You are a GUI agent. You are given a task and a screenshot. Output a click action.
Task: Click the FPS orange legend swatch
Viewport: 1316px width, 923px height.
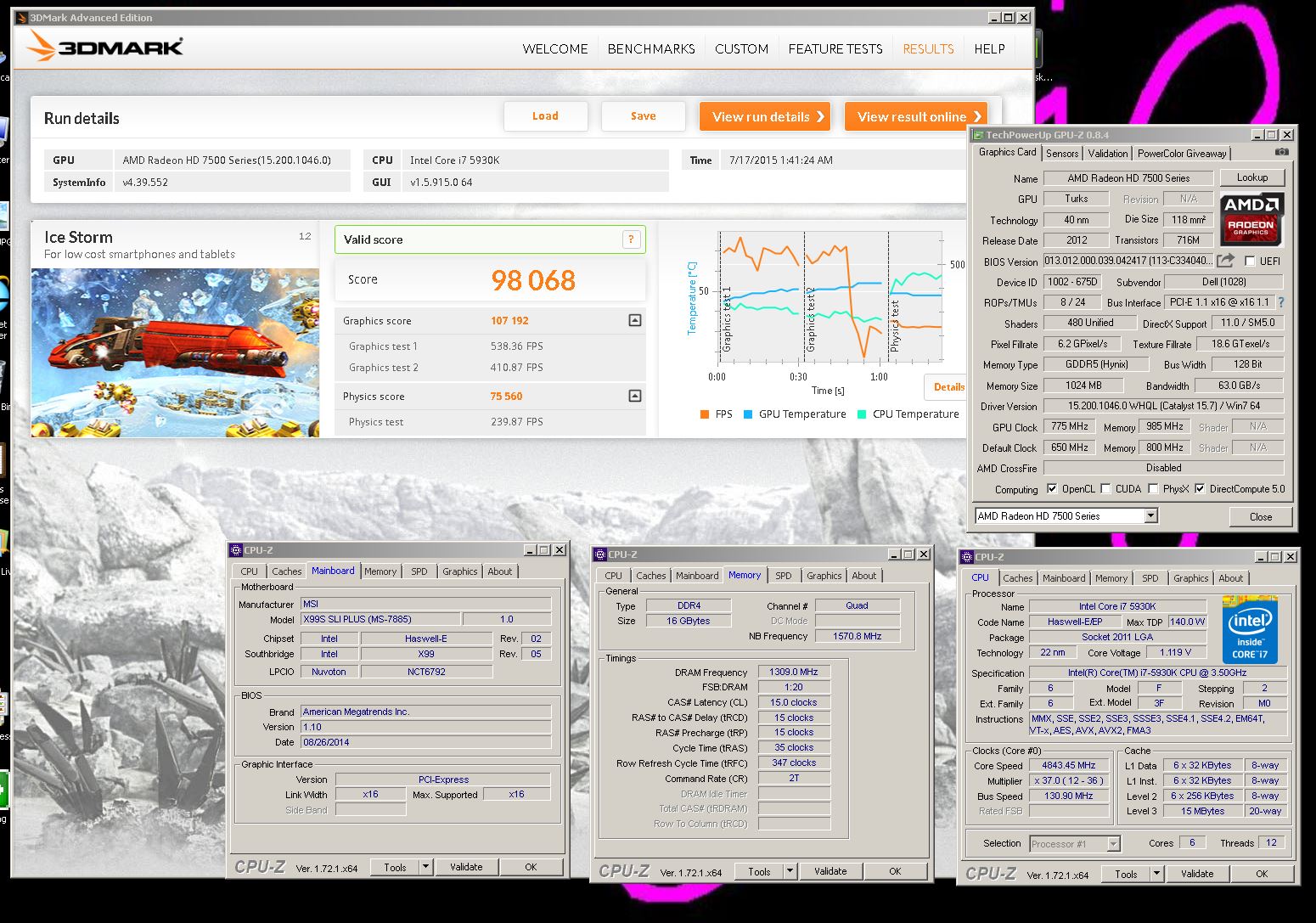(705, 414)
